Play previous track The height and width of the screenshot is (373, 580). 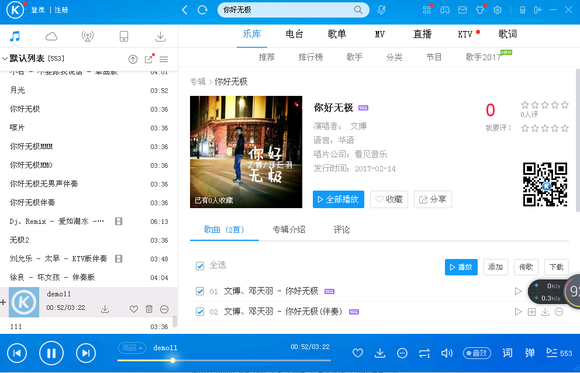coord(17,353)
